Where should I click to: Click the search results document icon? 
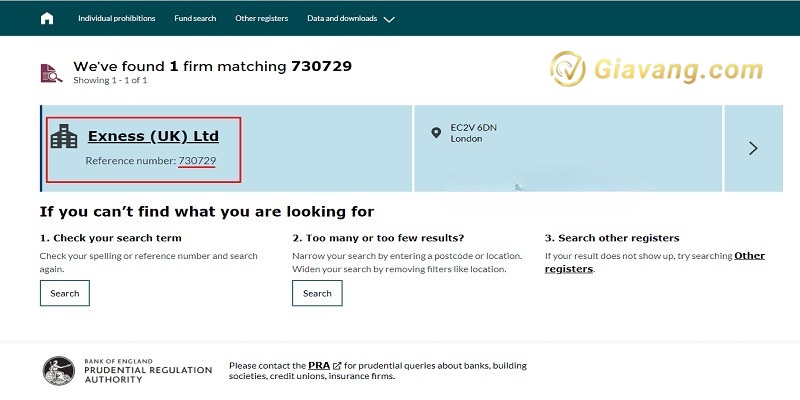click(x=51, y=72)
